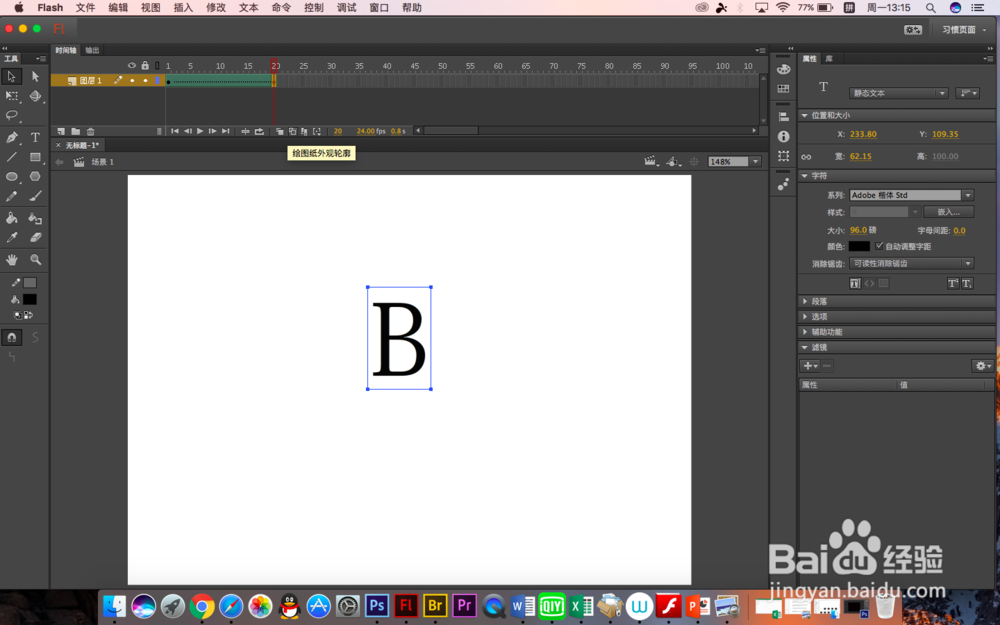Open the Align panel icon

[x=783, y=117]
